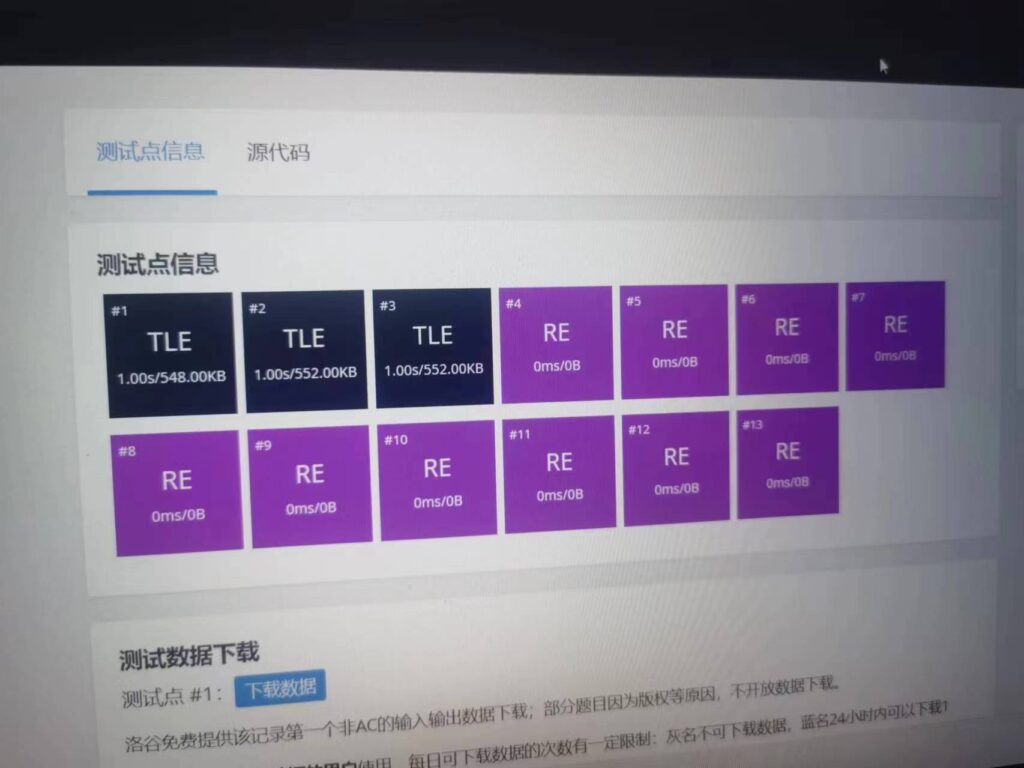
Task: Select test case #5 RE tile
Action: point(674,341)
